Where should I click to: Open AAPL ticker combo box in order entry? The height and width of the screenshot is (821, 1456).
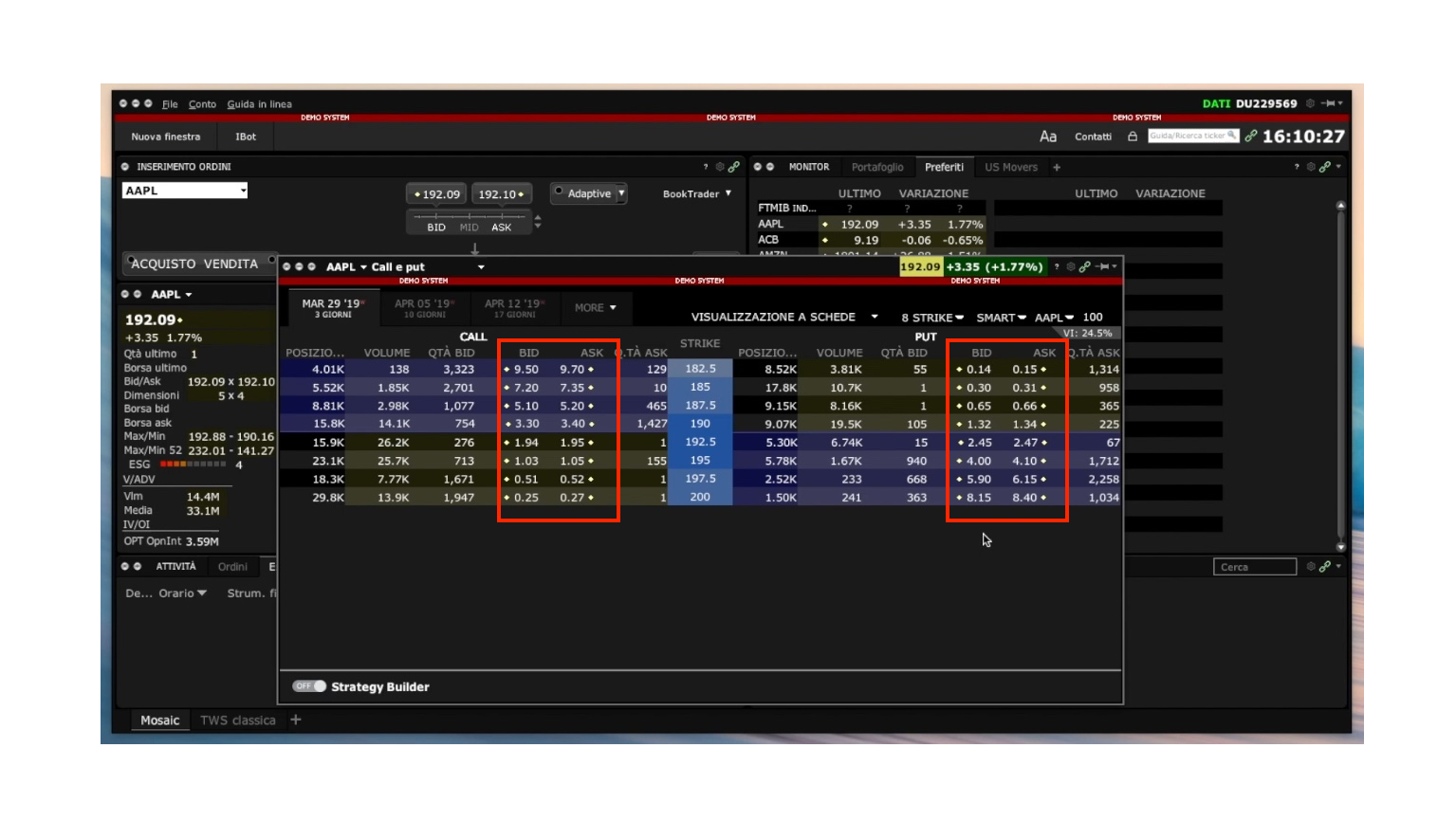(x=185, y=191)
